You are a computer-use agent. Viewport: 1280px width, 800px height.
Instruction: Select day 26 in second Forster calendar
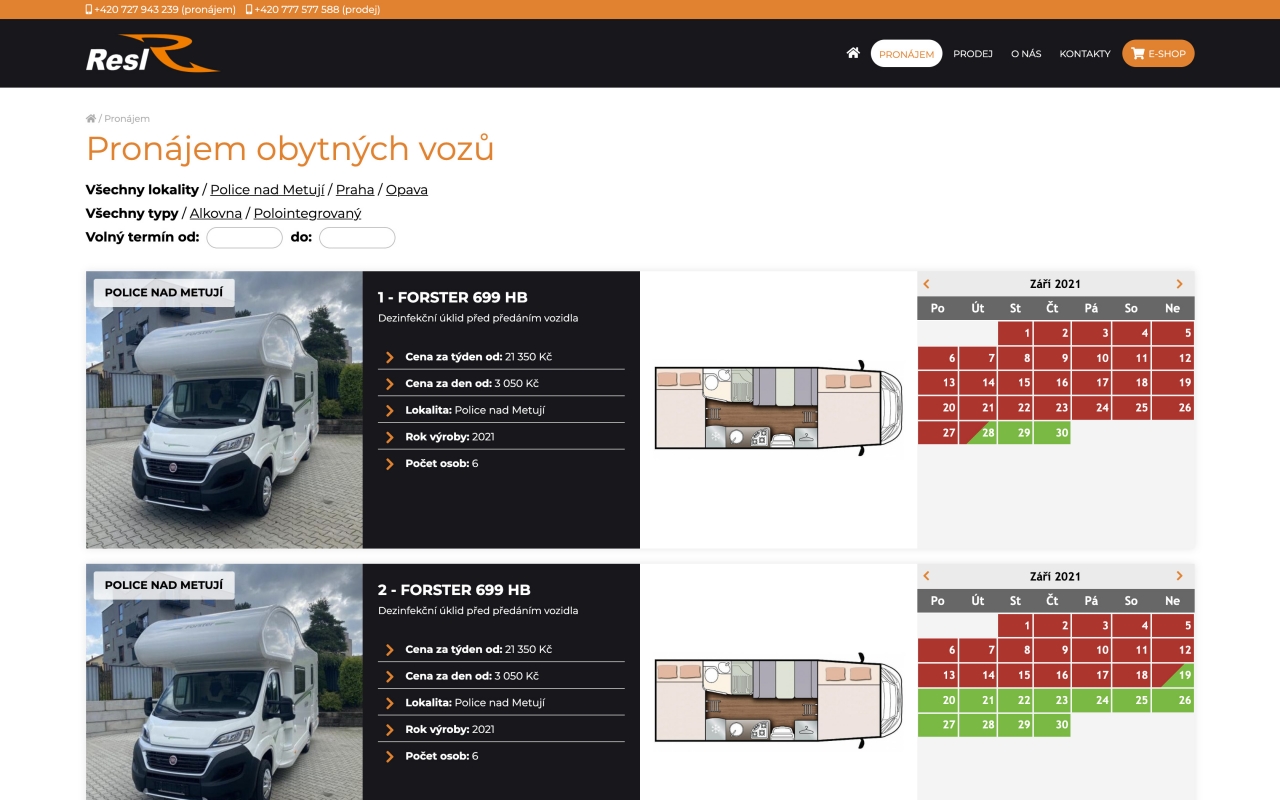pos(1173,700)
